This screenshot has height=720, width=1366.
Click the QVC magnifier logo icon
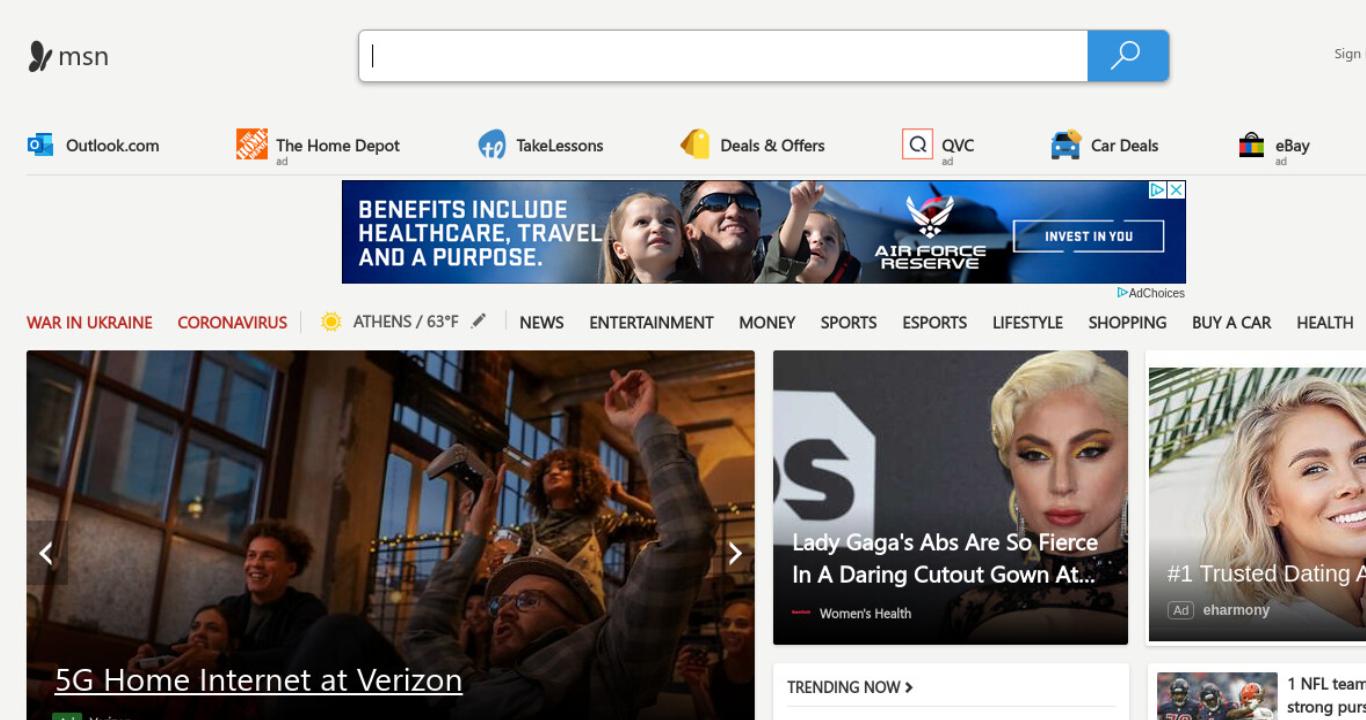917,144
